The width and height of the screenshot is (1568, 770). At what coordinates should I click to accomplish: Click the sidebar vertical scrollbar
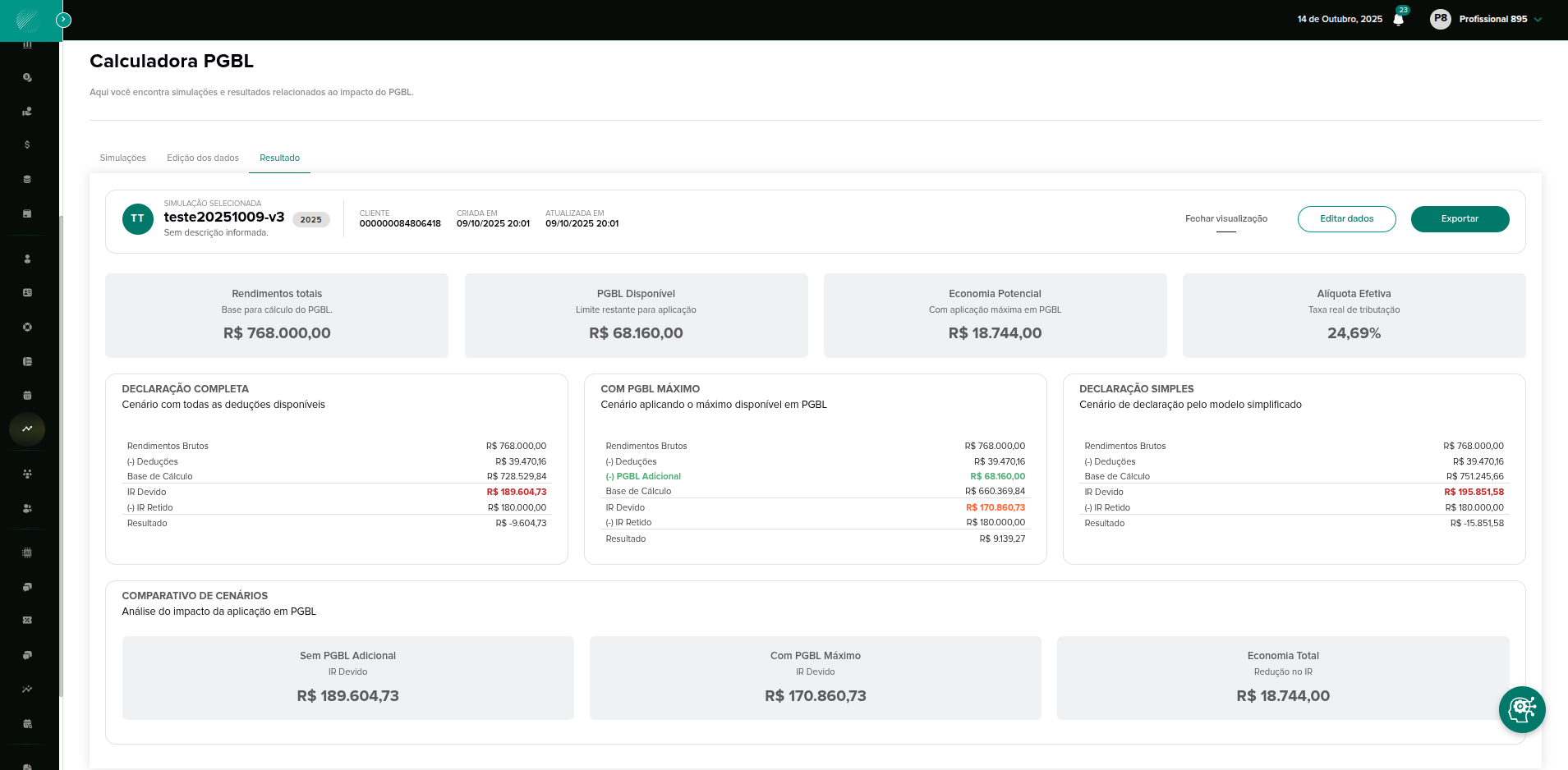tap(61, 451)
